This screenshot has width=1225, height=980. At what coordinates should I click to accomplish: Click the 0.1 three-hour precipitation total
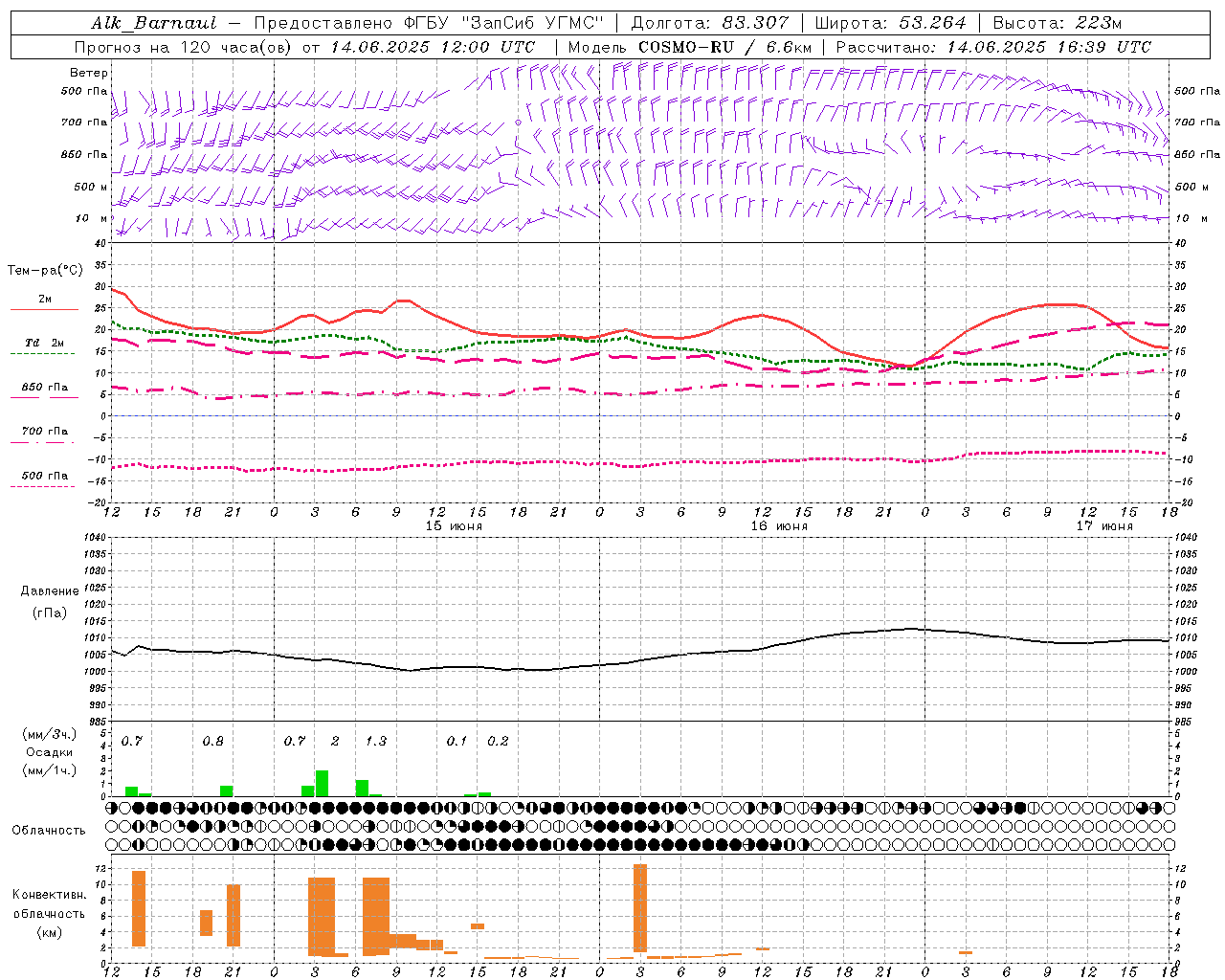click(457, 742)
